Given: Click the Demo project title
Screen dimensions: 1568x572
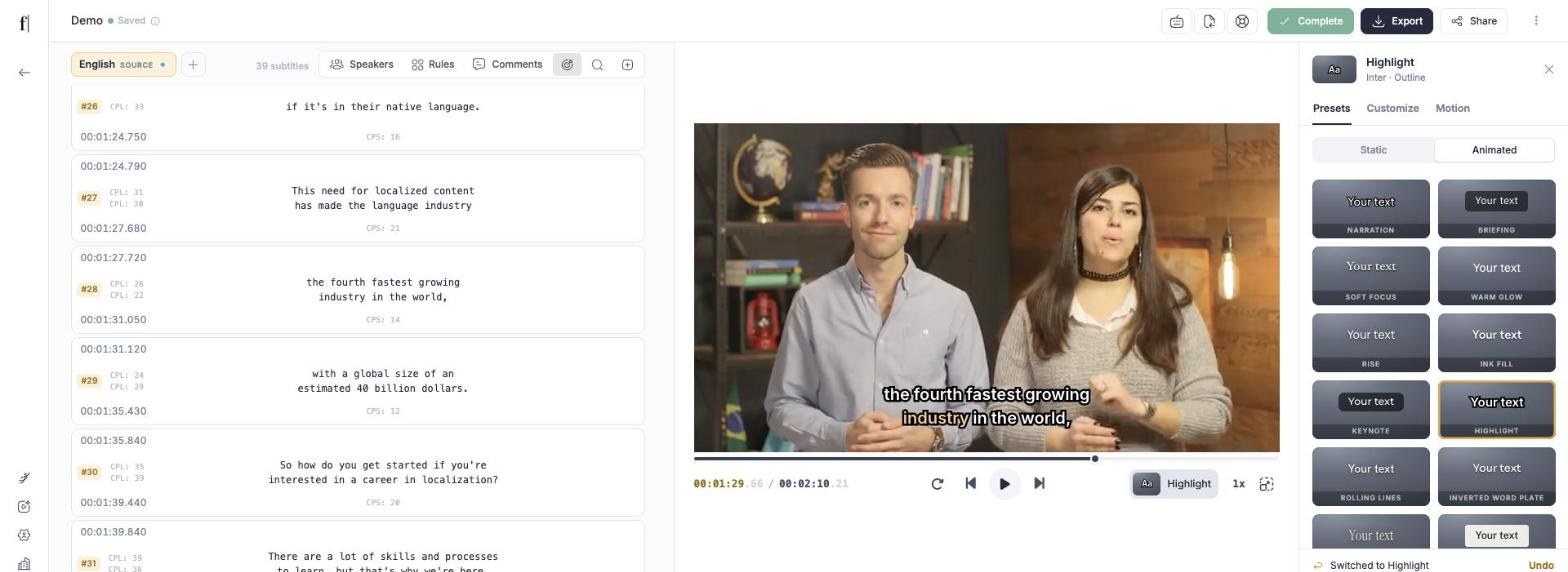Looking at the screenshot, I should coord(87,21).
